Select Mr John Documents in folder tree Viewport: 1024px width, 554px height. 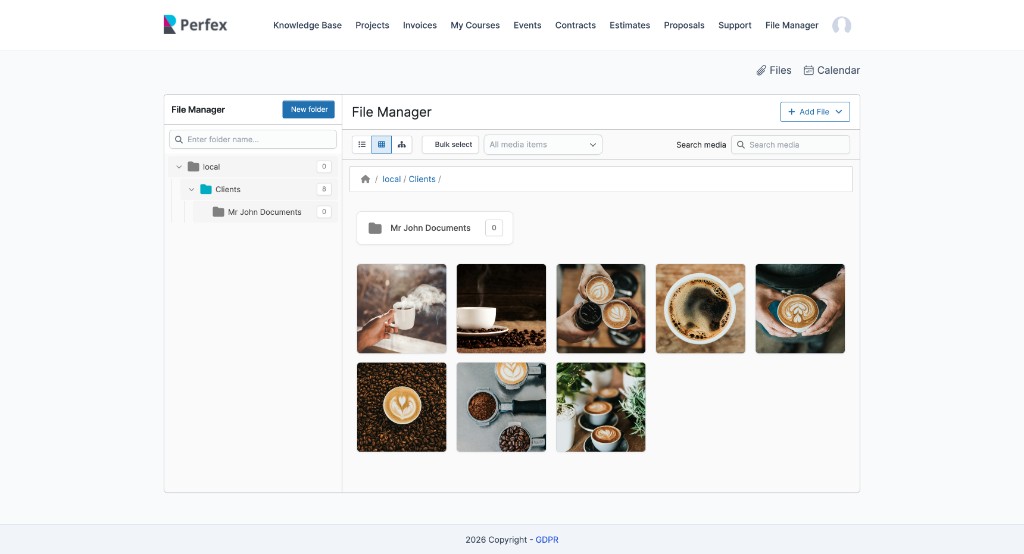click(264, 212)
